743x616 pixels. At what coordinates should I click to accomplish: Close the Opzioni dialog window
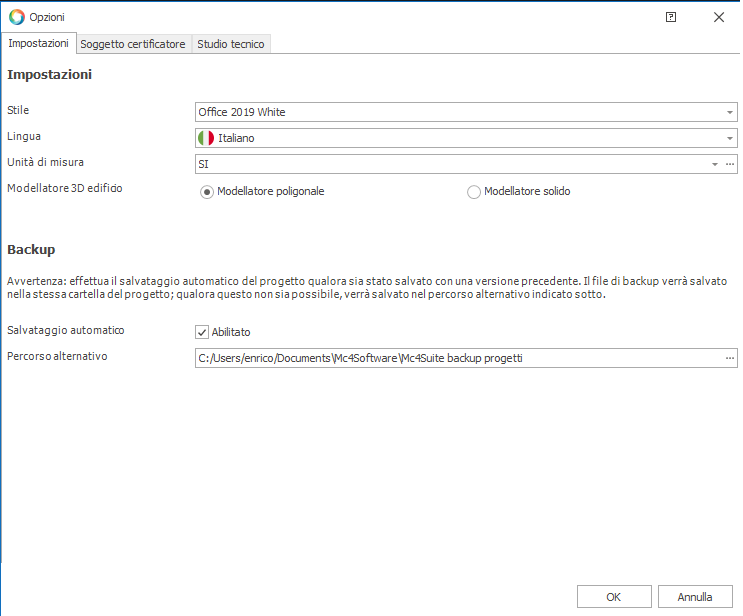point(718,17)
